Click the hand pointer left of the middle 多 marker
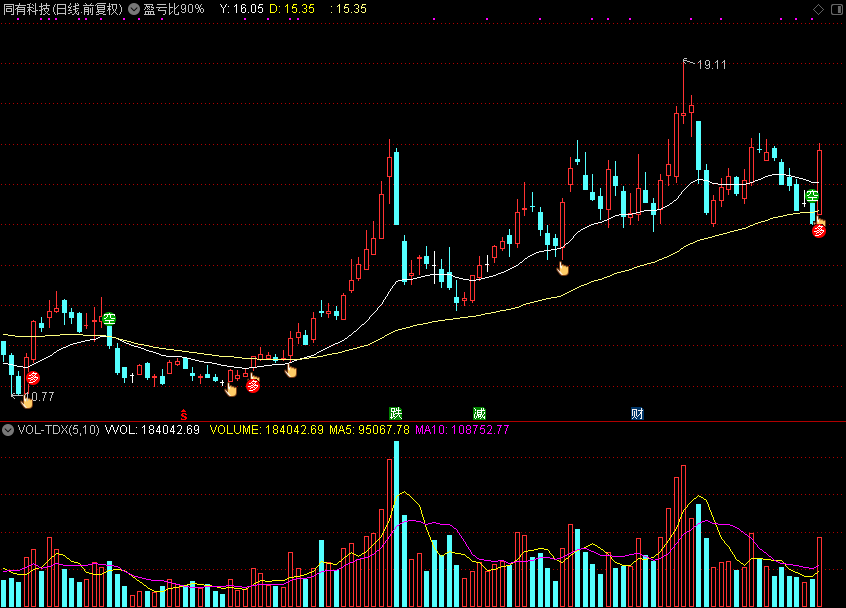The width and height of the screenshot is (846, 608). click(230, 389)
